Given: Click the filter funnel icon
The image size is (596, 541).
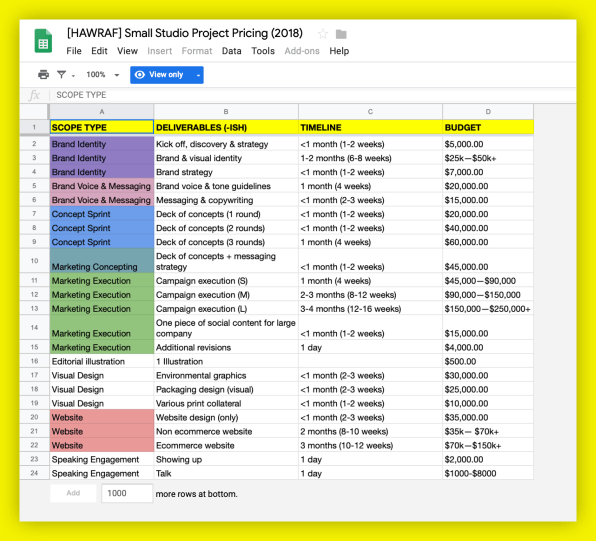Looking at the screenshot, I should (62, 75).
